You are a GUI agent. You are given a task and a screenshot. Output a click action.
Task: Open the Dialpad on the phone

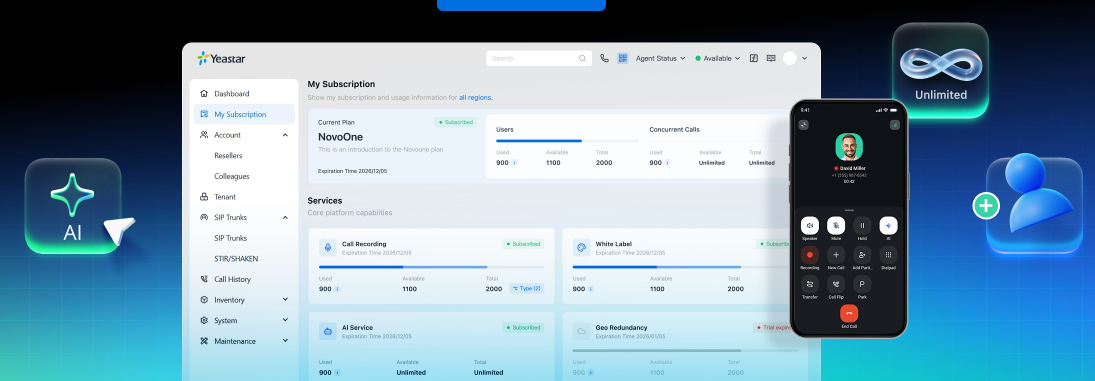888,255
